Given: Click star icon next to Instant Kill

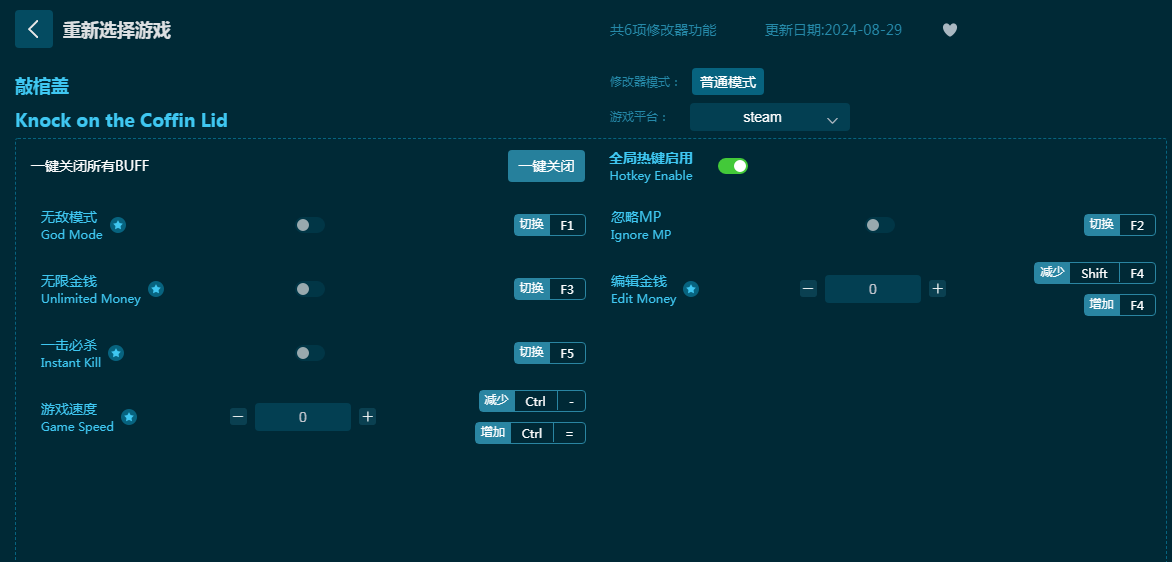Looking at the screenshot, I should point(116,353).
